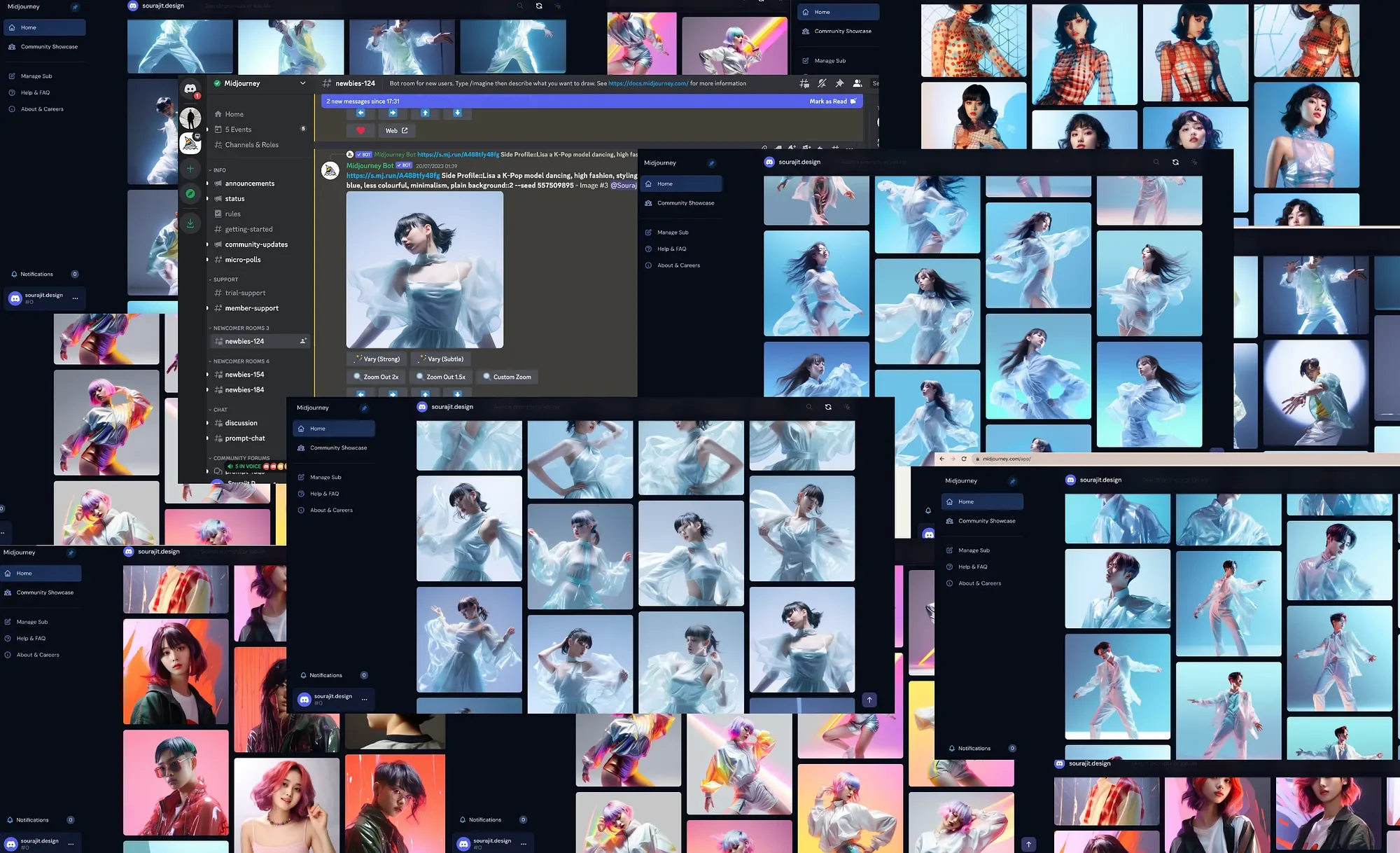Click the Web external link button
Viewport: 1400px width, 853px height.
click(x=396, y=130)
